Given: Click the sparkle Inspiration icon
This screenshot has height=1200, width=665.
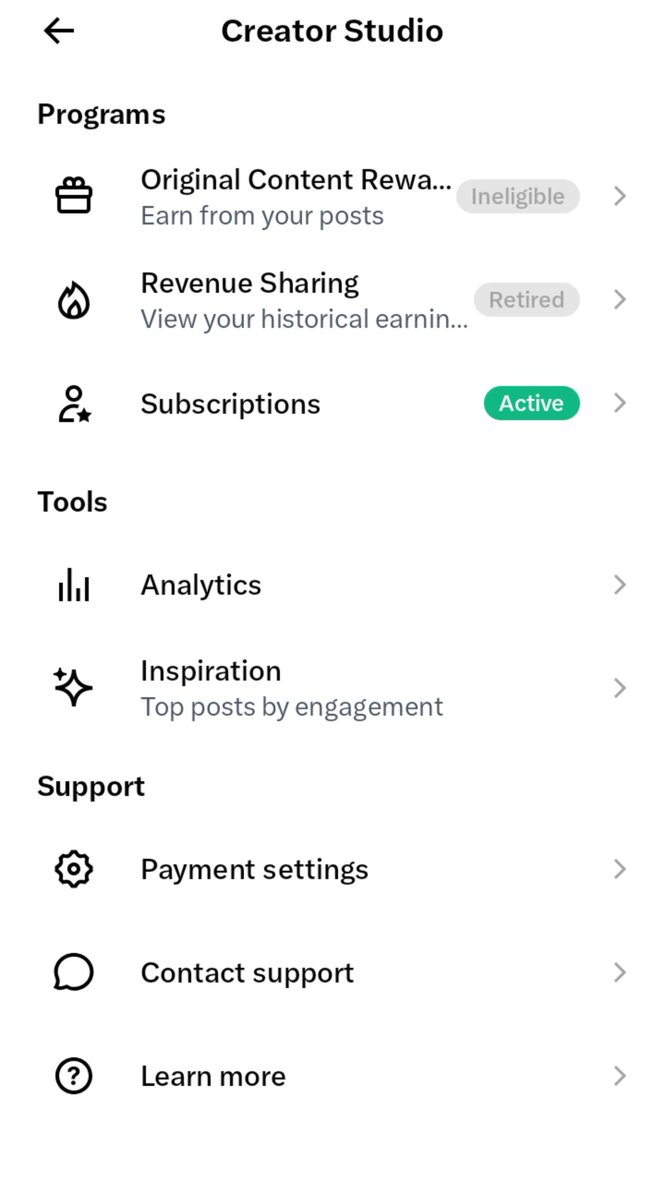Looking at the screenshot, I should tap(73, 688).
